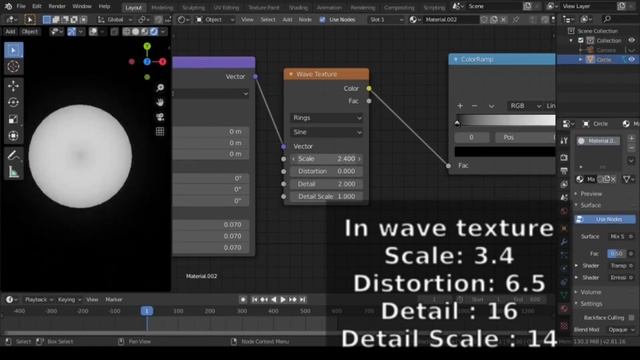Open the timeline Marker menu
The height and width of the screenshot is (360, 640).
point(114,300)
